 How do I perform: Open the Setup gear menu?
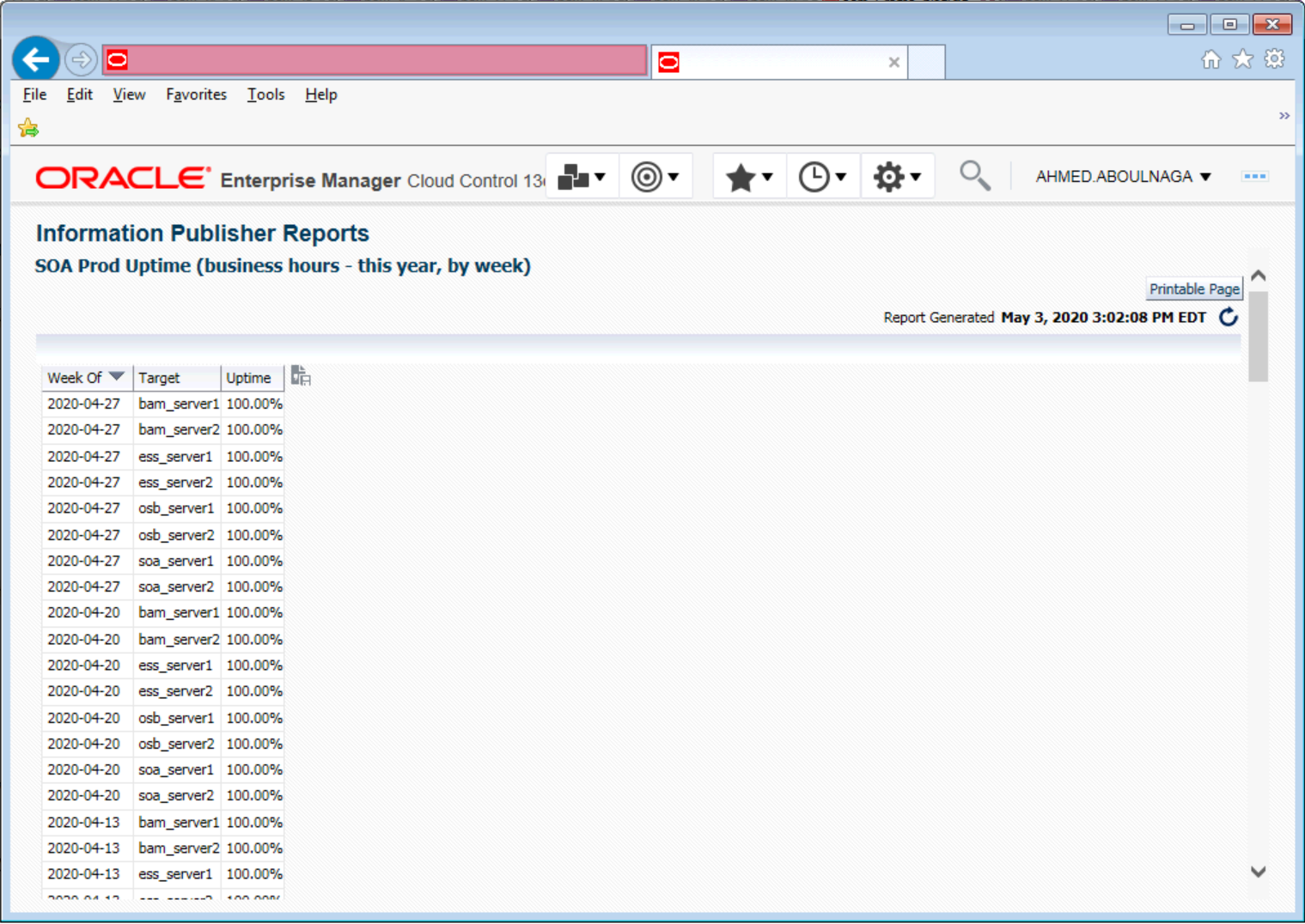pyautogui.click(x=897, y=177)
